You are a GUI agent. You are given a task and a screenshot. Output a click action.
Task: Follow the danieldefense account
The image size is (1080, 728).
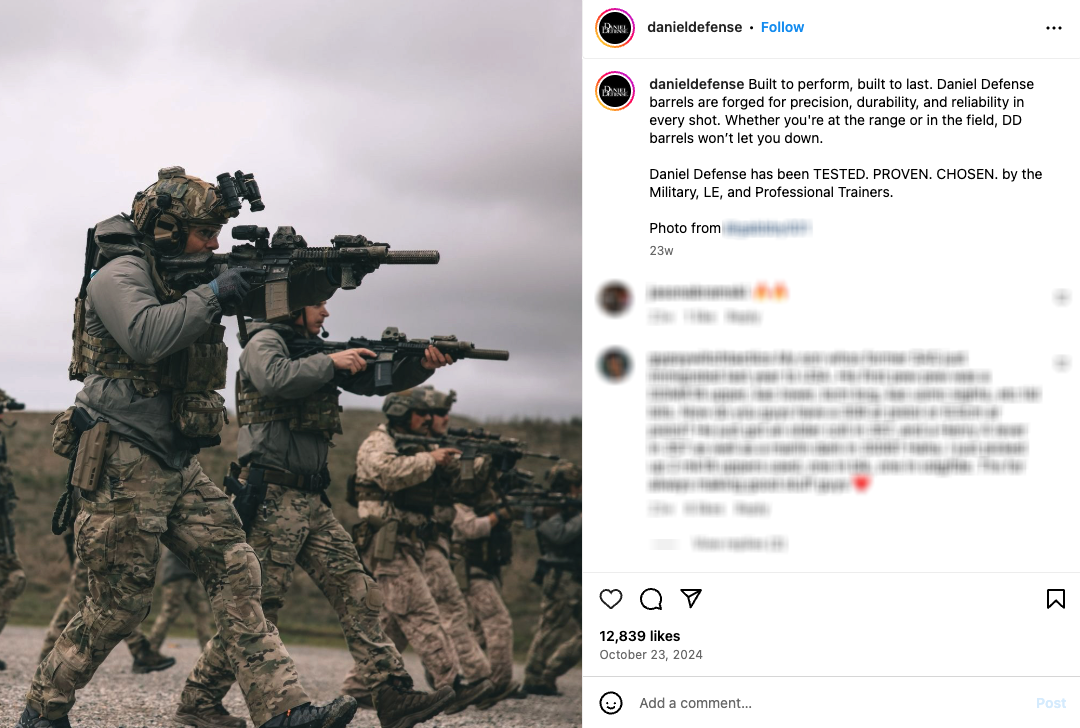point(782,27)
